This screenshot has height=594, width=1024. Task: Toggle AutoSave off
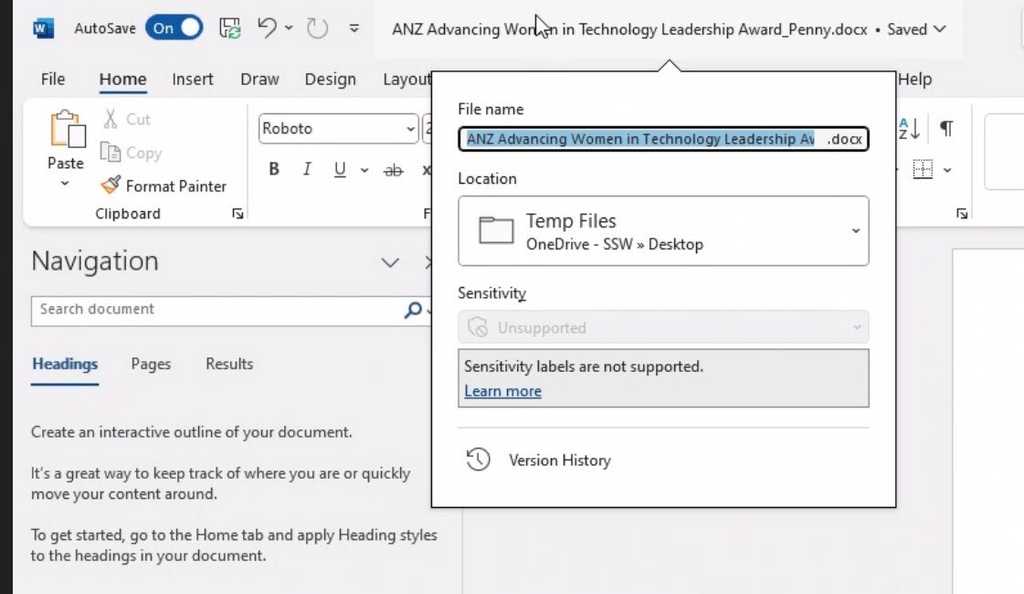click(x=174, y=28)
